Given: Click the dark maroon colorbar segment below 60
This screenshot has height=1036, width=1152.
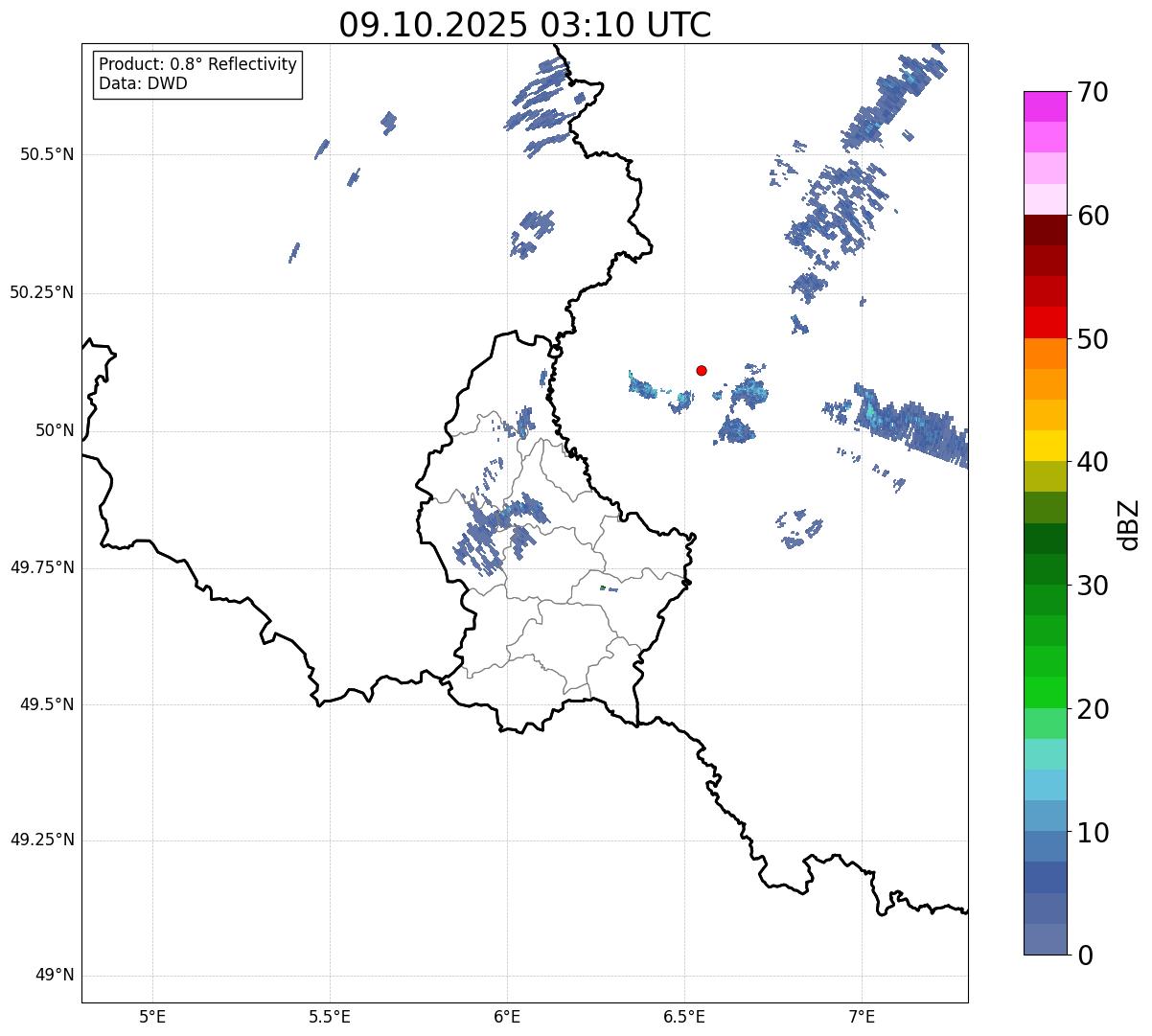Looking at the screenshot, I should coord(1045,231).
